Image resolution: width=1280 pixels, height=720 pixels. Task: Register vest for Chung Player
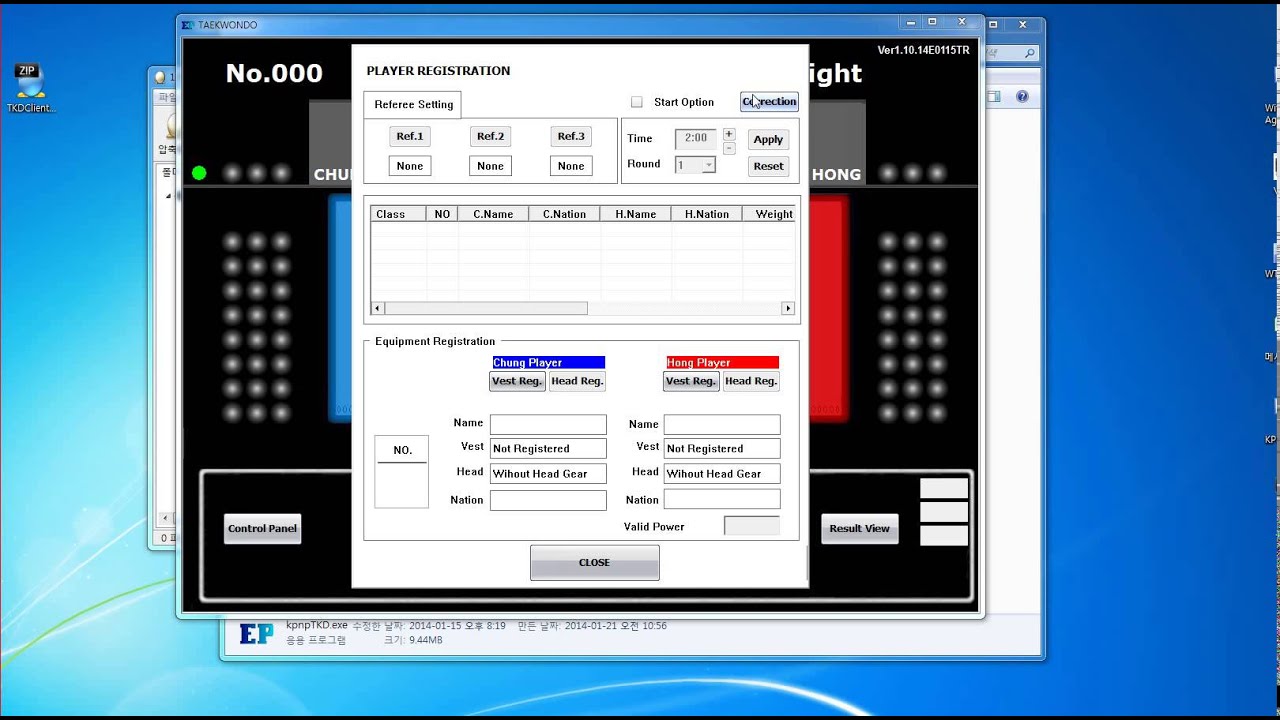tap(517, 381)
